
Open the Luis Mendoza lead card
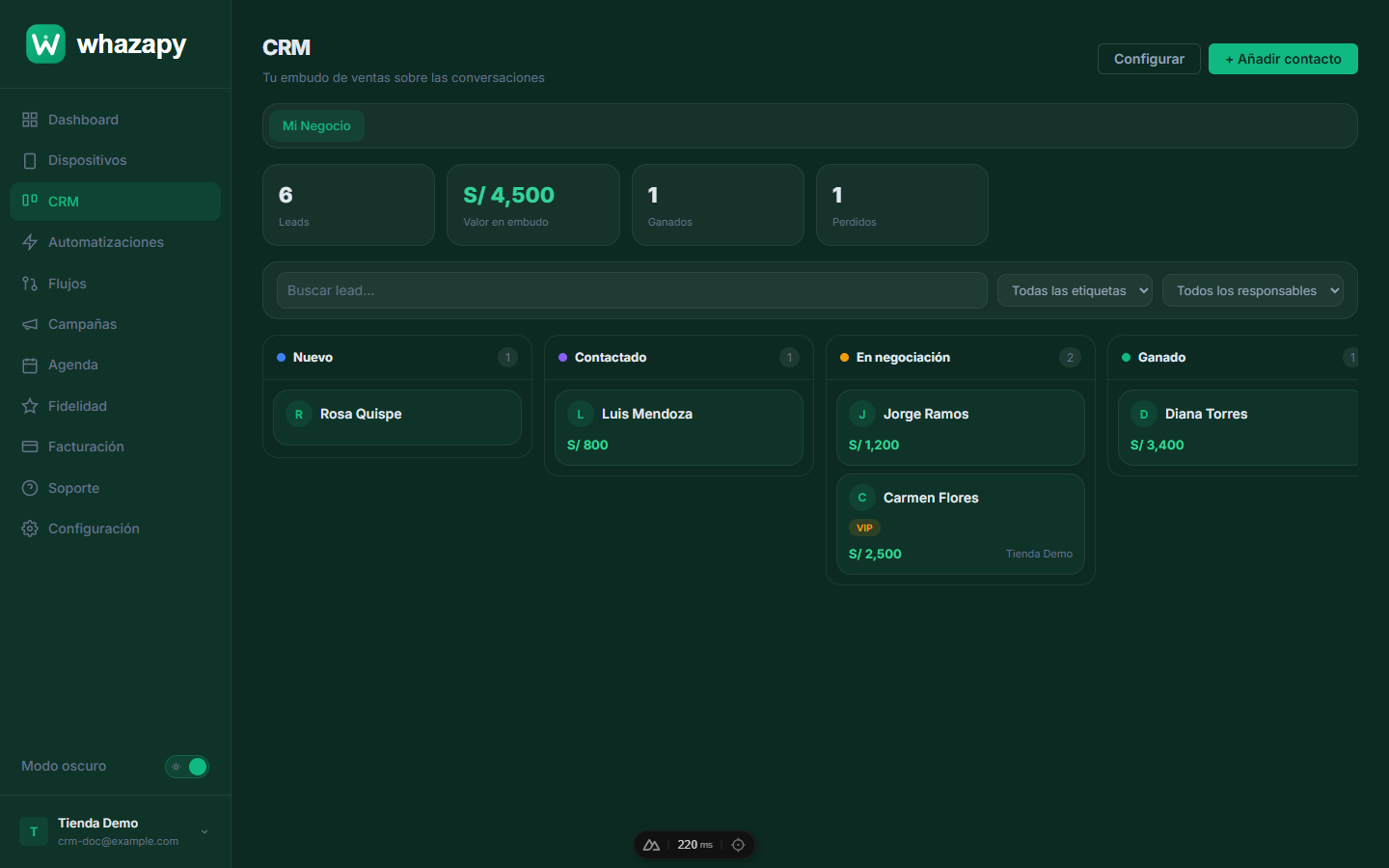[679, 427]
